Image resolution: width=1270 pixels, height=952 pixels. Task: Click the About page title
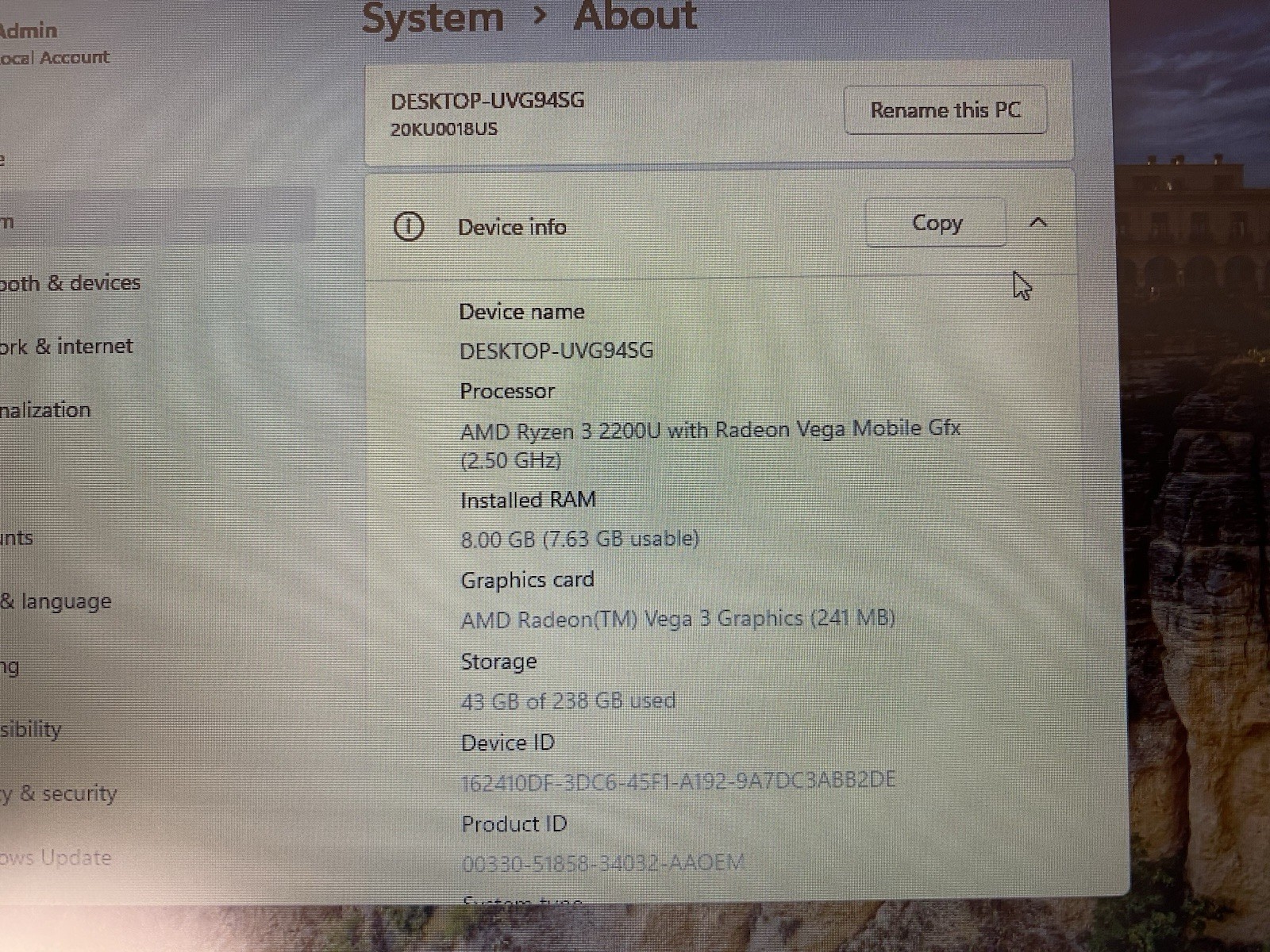click(x=634, y=16)
